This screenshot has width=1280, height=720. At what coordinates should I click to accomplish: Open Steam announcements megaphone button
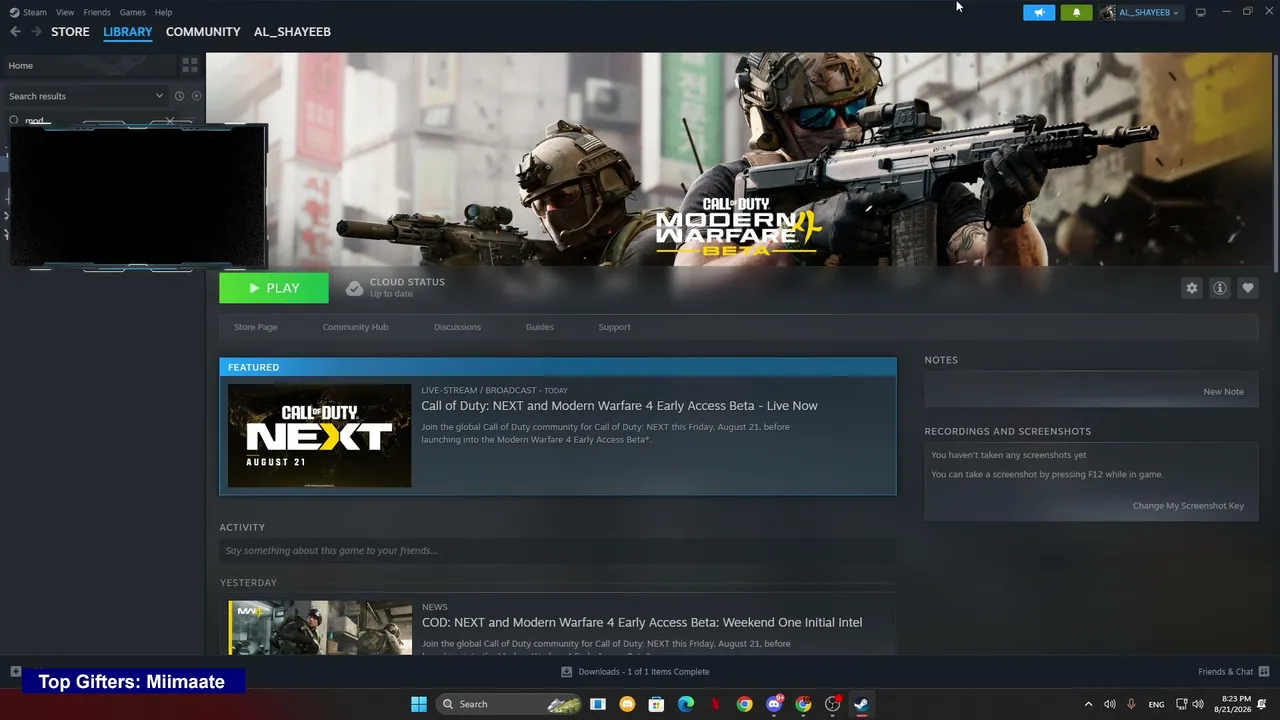coord(1039,12)
